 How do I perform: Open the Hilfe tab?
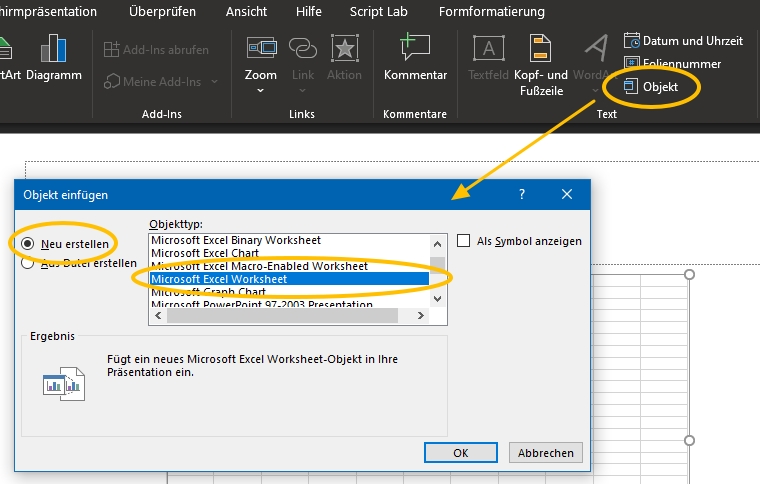click(309, 12)
